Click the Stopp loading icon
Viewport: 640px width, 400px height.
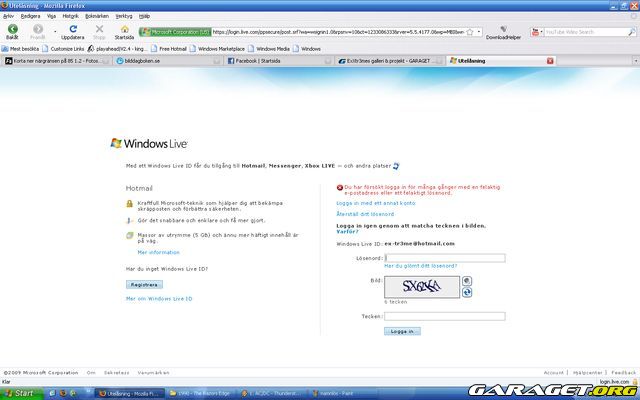point(99,29)
